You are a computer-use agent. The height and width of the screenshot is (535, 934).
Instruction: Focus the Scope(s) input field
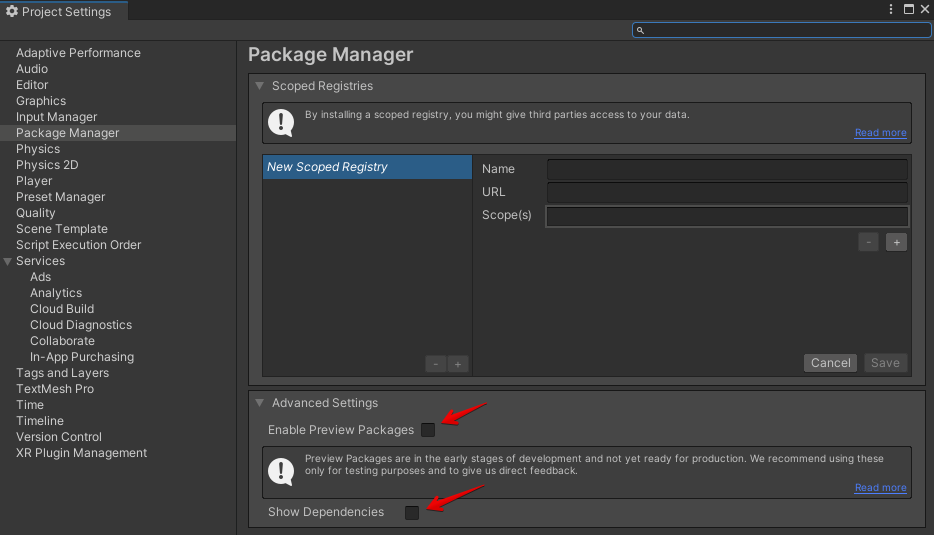click(727, 216)
